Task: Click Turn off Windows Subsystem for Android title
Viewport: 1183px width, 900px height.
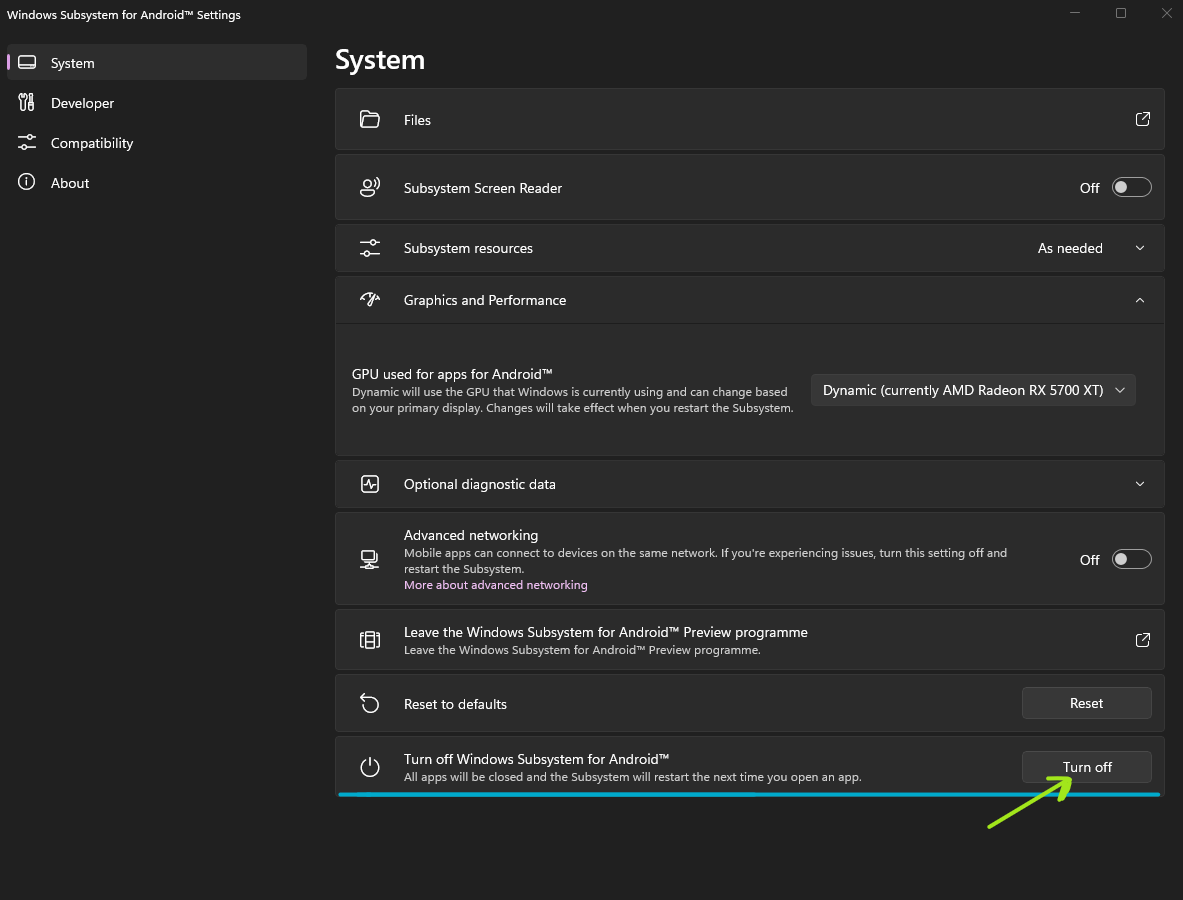Action: tap(536, 759)
